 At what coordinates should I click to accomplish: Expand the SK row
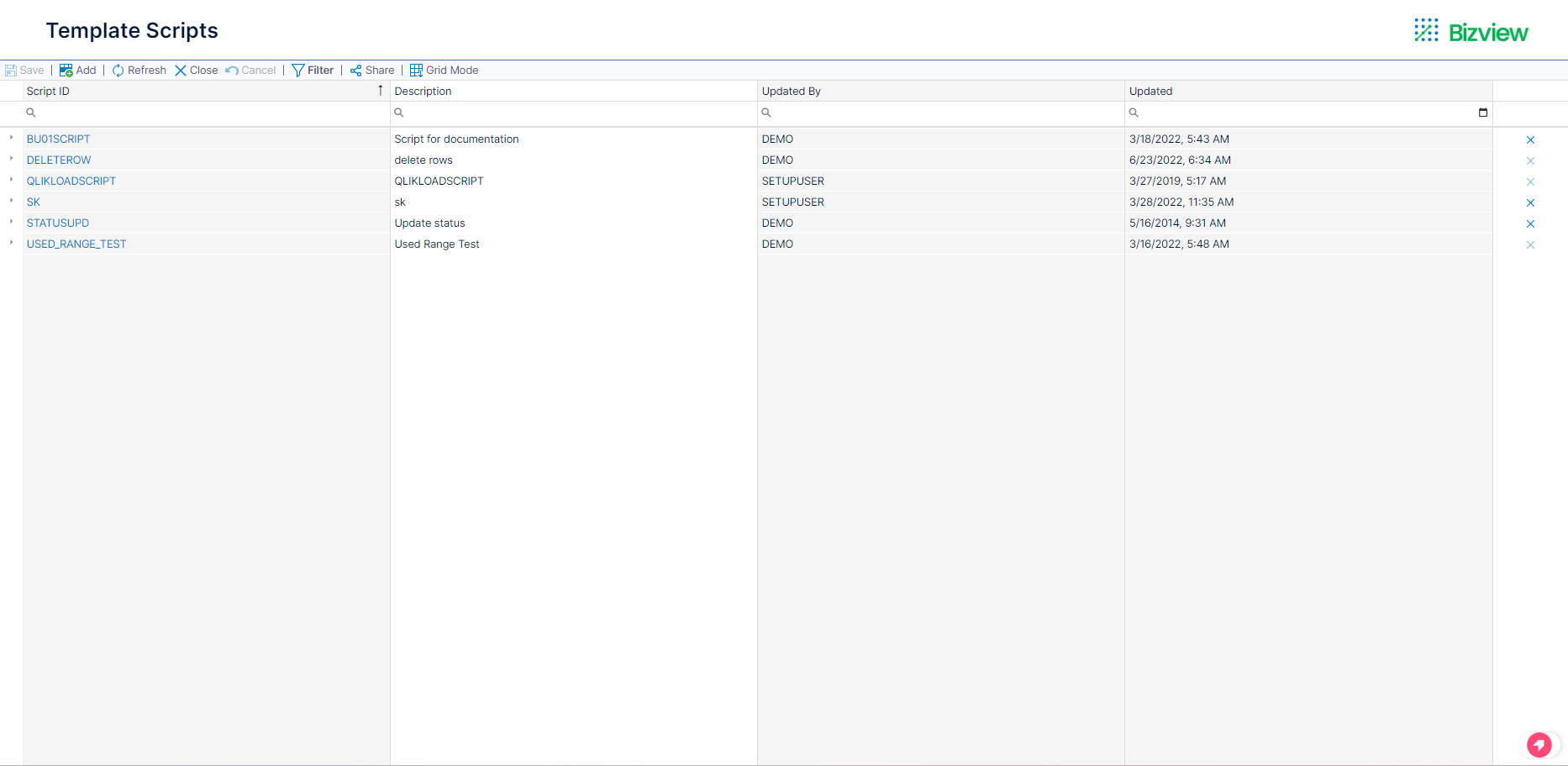pyautogui.click(x=12, y=201)
